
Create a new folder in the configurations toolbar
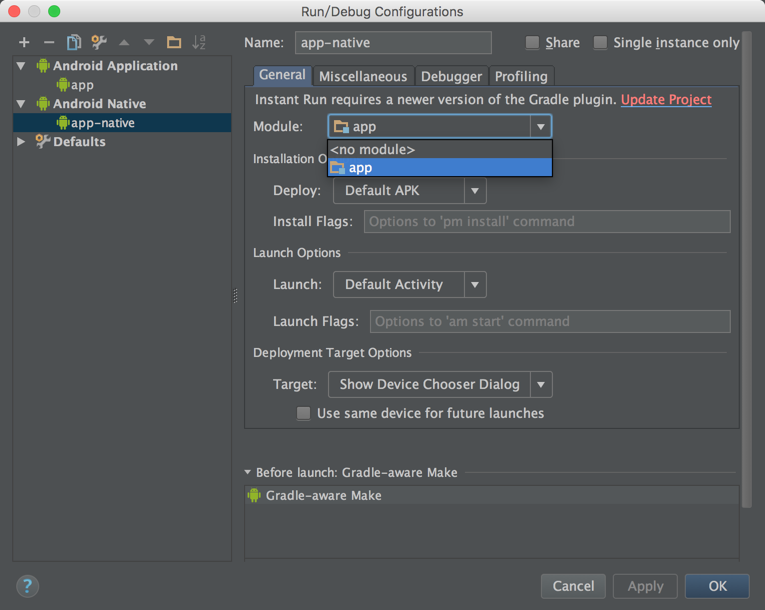tap(174, 42)
